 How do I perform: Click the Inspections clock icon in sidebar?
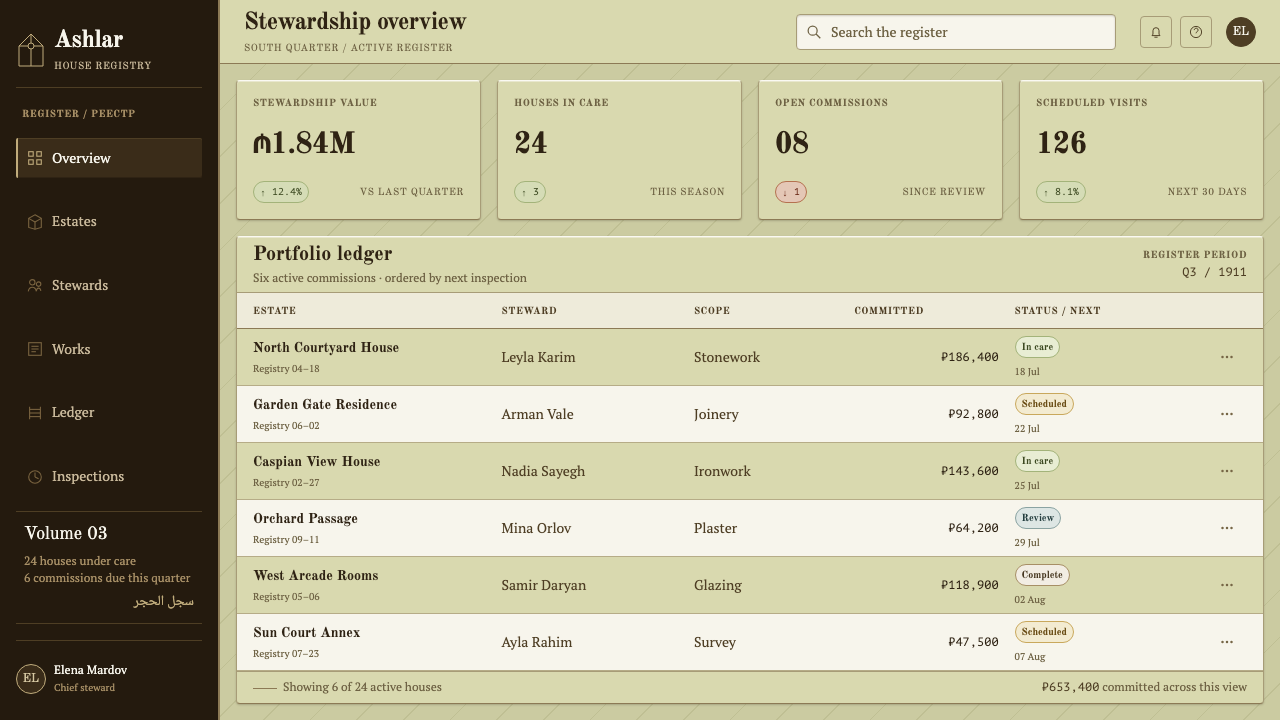click(35, 477)
